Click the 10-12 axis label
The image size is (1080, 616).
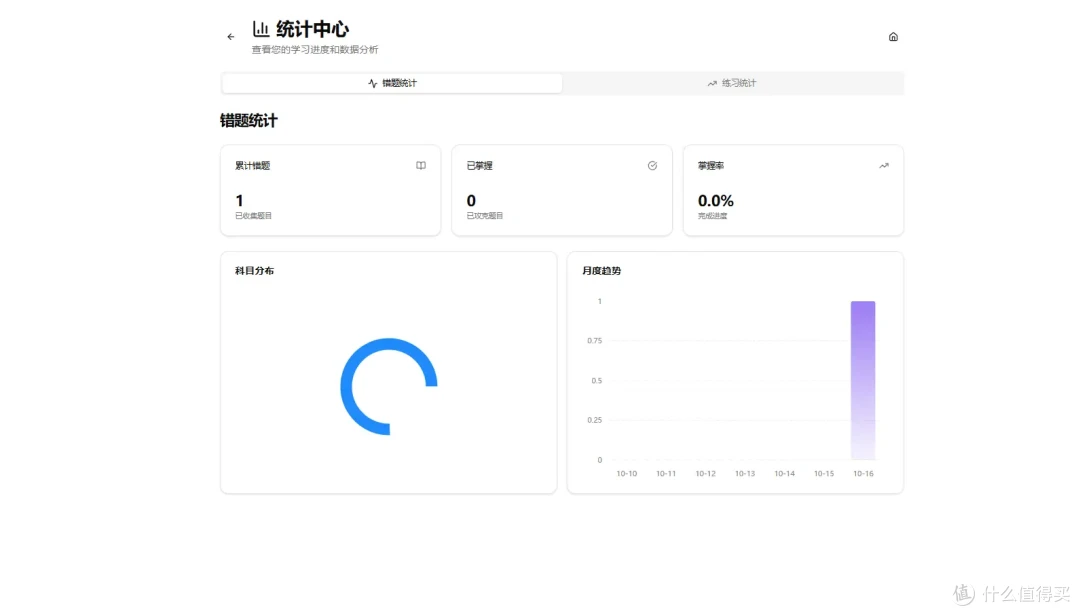coord(705,474)
